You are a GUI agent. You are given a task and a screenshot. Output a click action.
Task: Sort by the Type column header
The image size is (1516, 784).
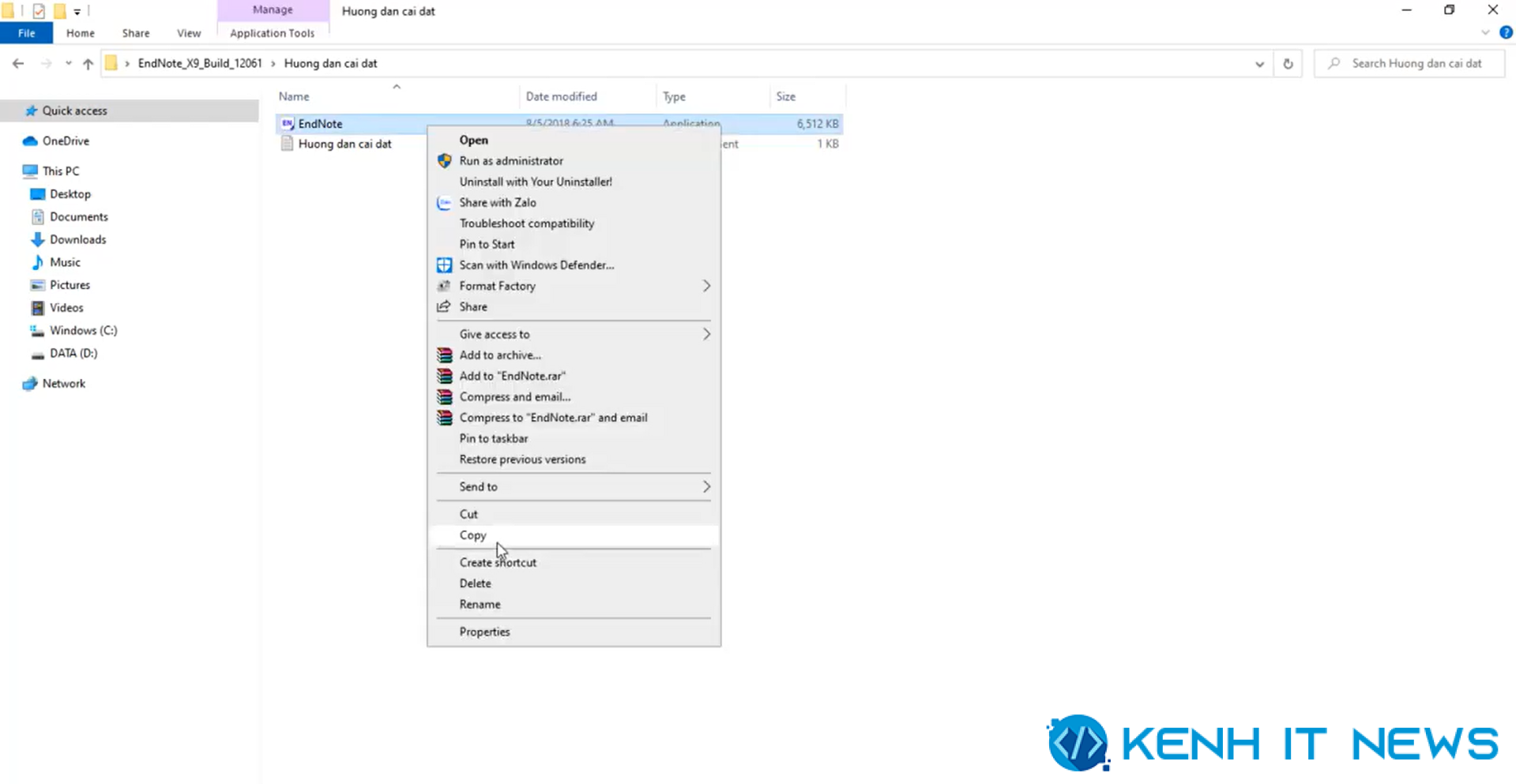(x=674, y=96)
